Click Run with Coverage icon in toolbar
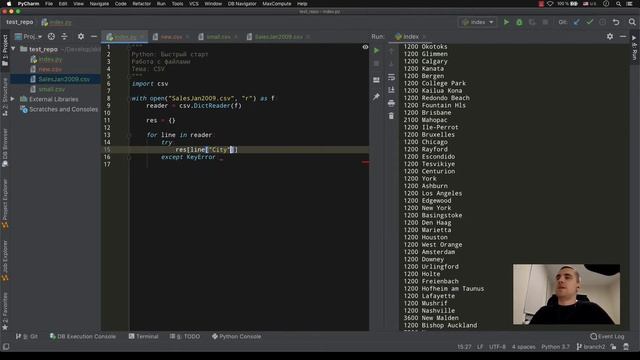This screenshot has height=360, width=640. [532, 22]
